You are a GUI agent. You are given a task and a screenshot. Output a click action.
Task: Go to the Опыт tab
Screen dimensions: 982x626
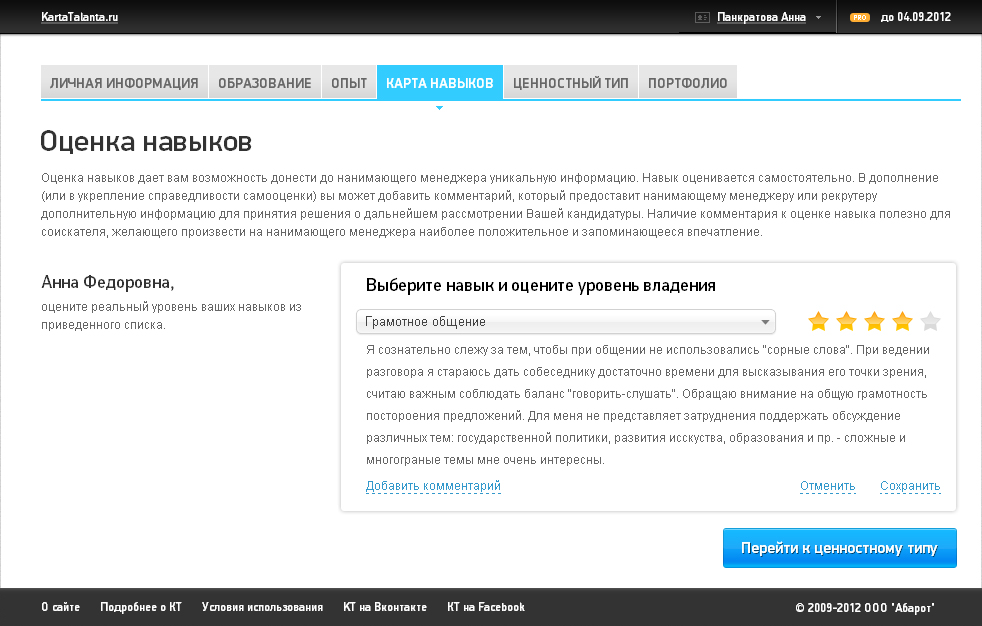[349, 83]
